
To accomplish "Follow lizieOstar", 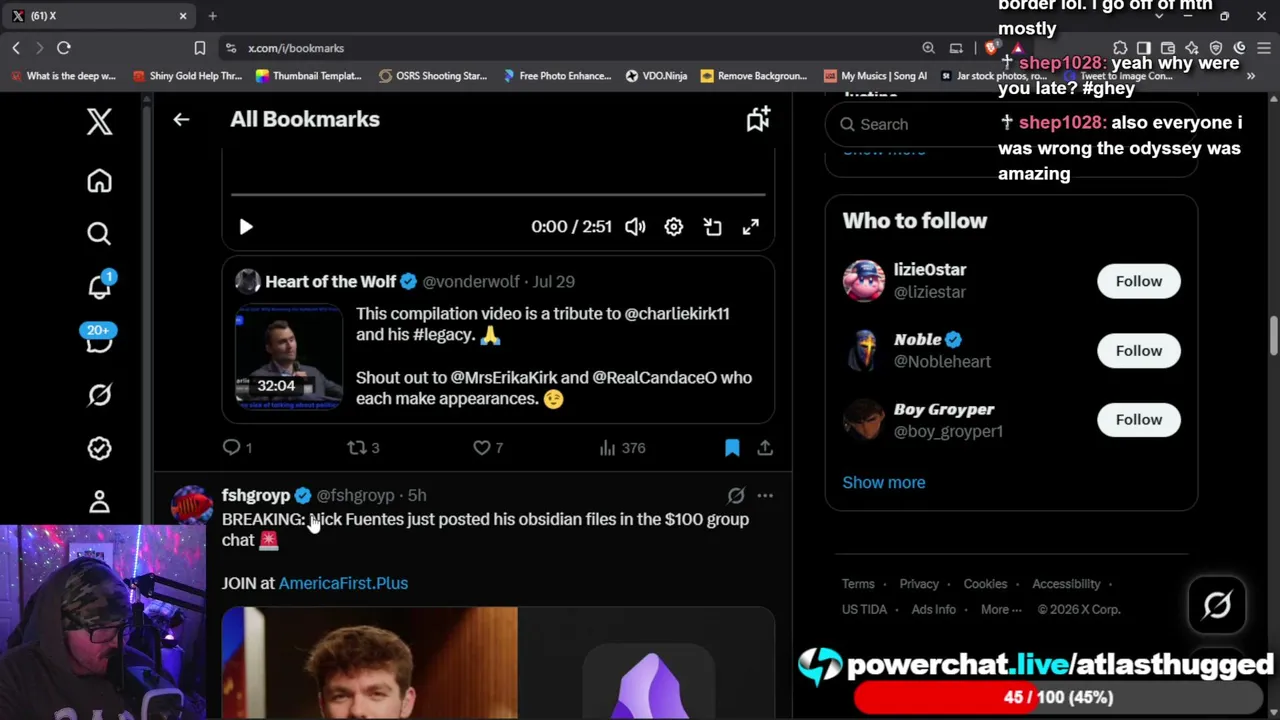I will [x=1139, y=281].
